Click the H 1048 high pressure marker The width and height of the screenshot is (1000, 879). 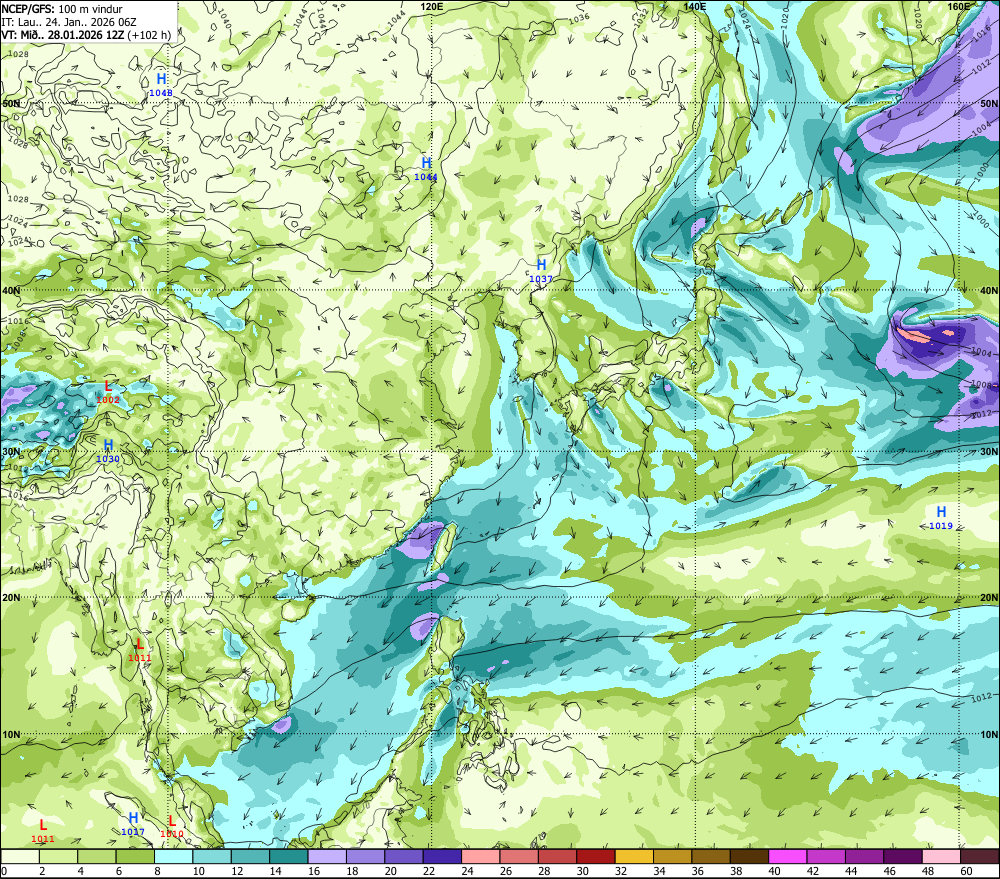(161, 84)
